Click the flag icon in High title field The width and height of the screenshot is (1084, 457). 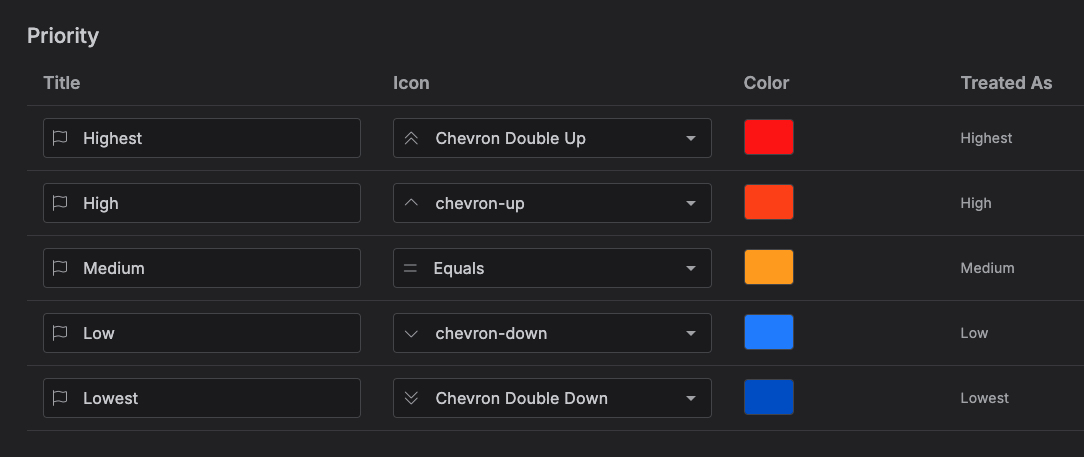tap(60, 203)
